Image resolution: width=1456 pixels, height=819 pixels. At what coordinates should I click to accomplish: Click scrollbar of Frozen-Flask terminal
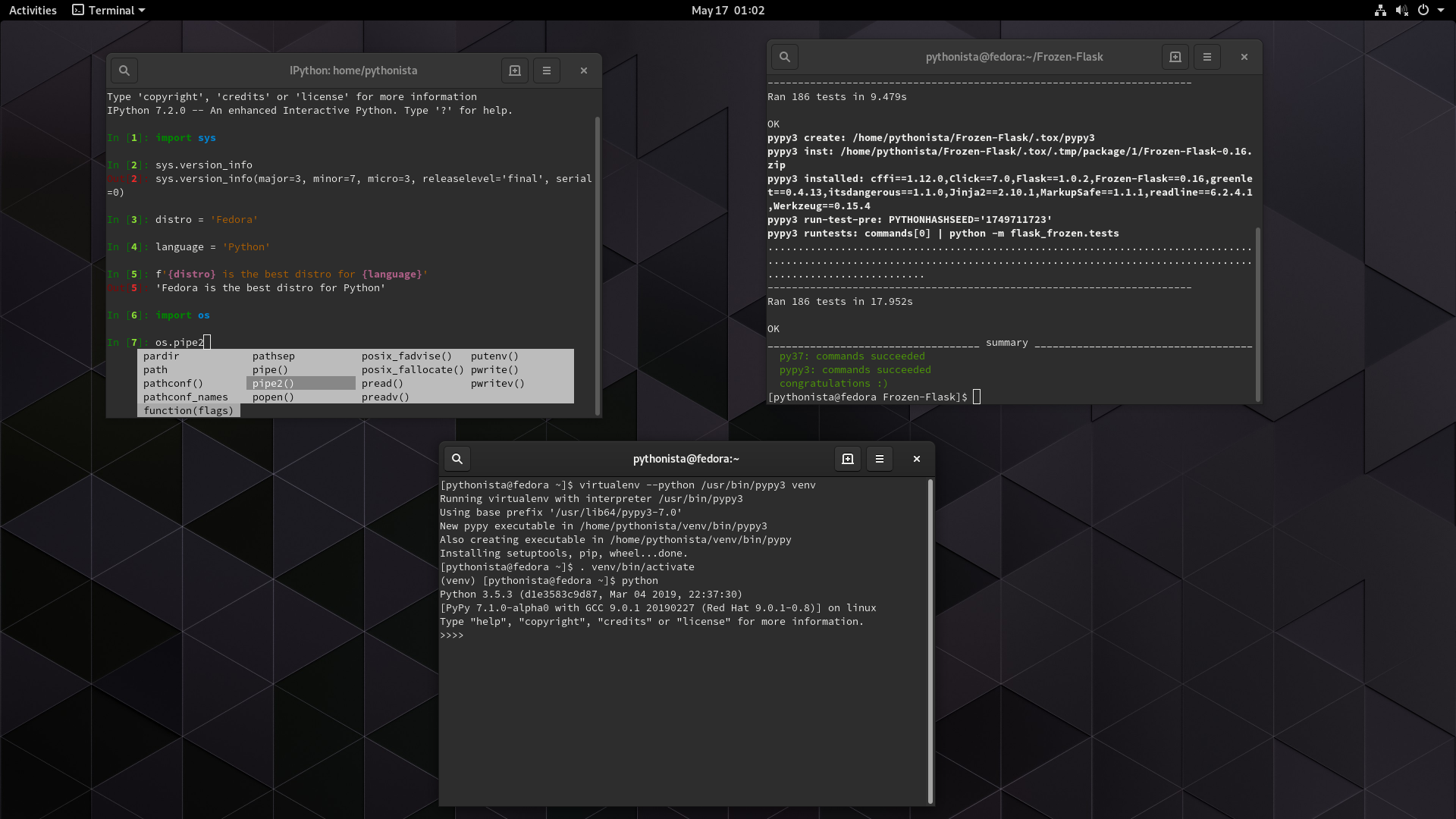(x=1258, y=315)
